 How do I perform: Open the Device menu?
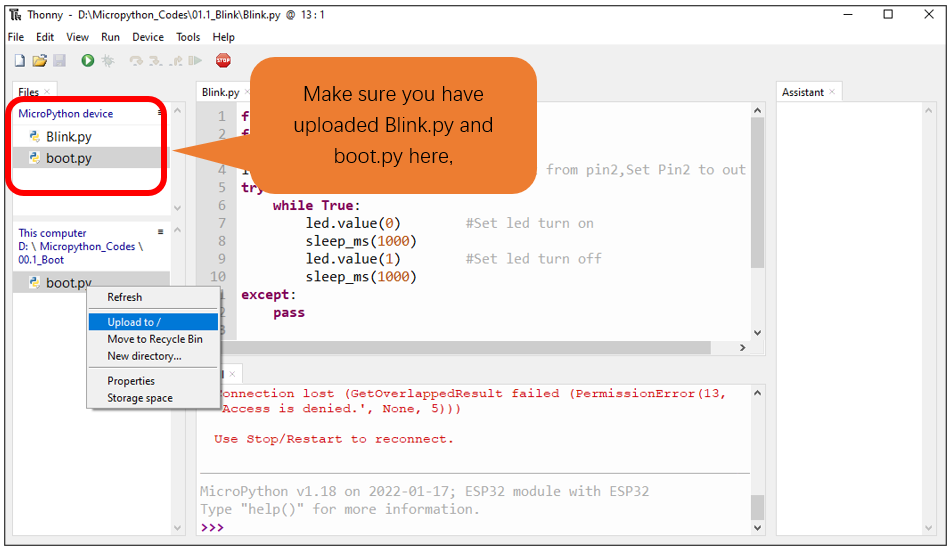148,37
